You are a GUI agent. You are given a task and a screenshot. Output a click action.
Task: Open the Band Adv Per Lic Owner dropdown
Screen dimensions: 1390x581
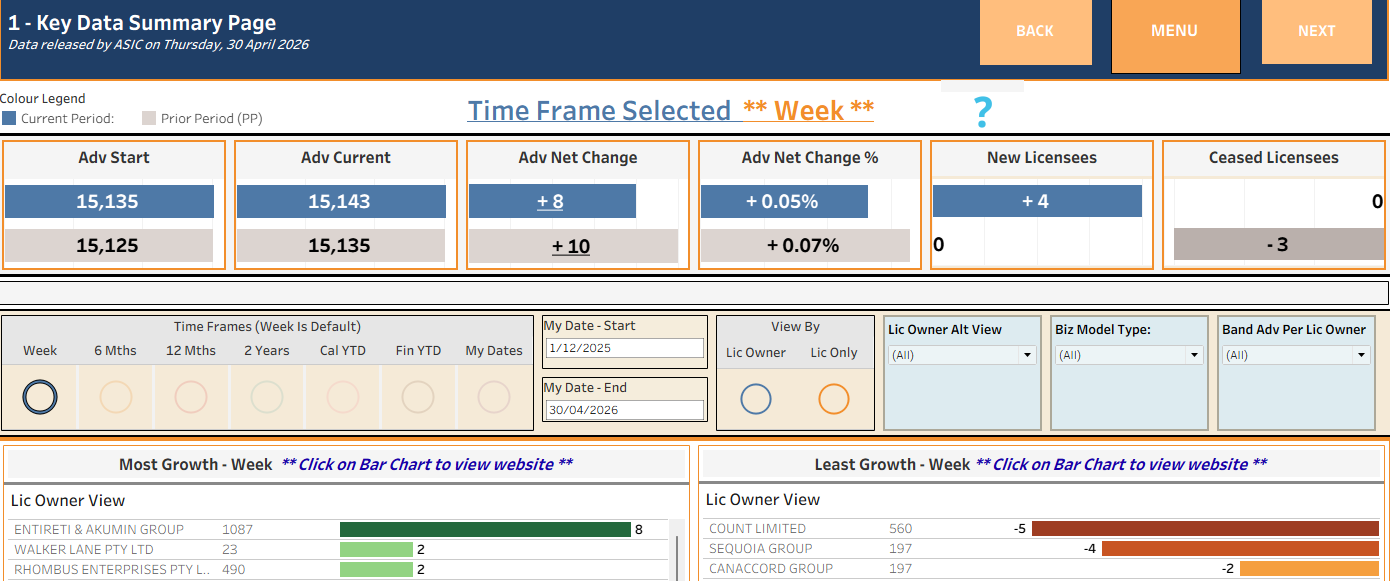click(1295, 355)
